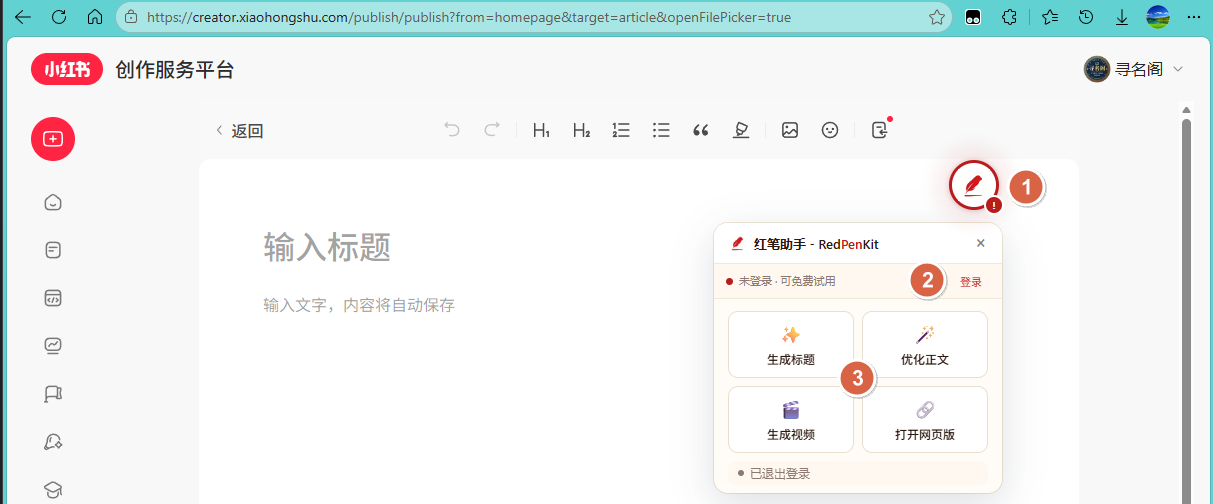
Task: Click the 打开网页版 button
Action: (x=925, y=419)
